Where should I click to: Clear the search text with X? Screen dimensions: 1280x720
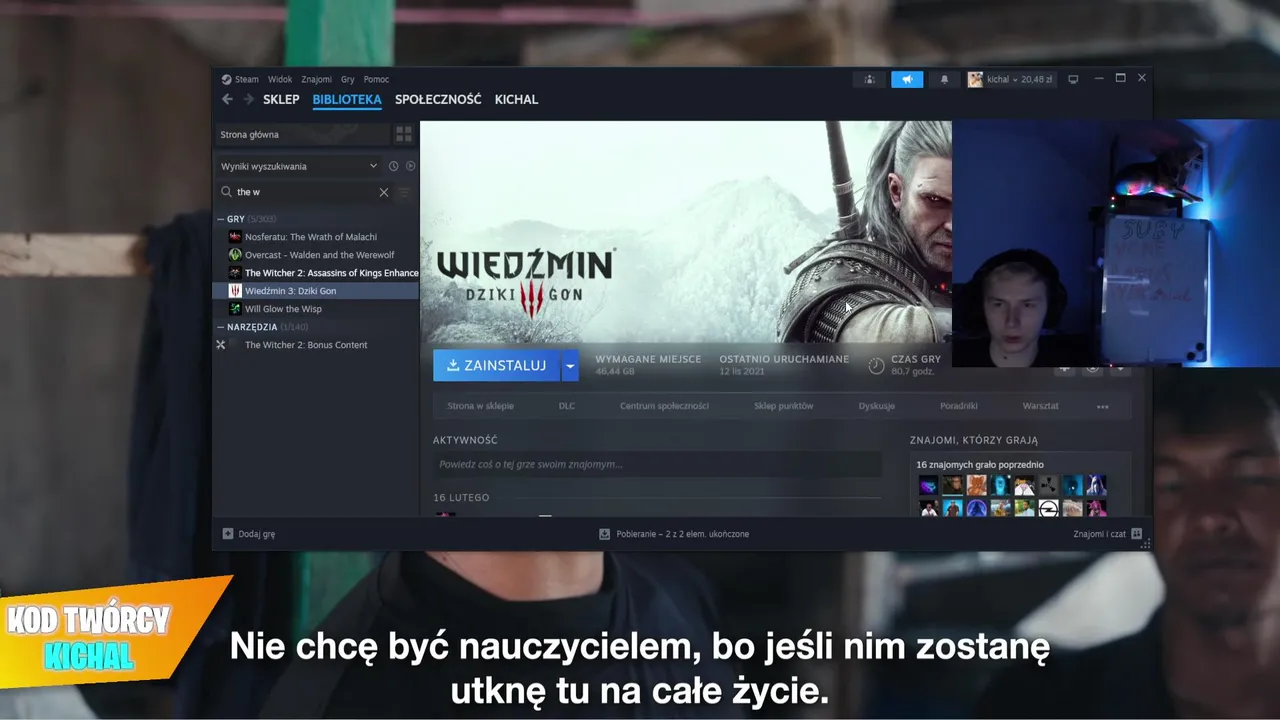384,192
